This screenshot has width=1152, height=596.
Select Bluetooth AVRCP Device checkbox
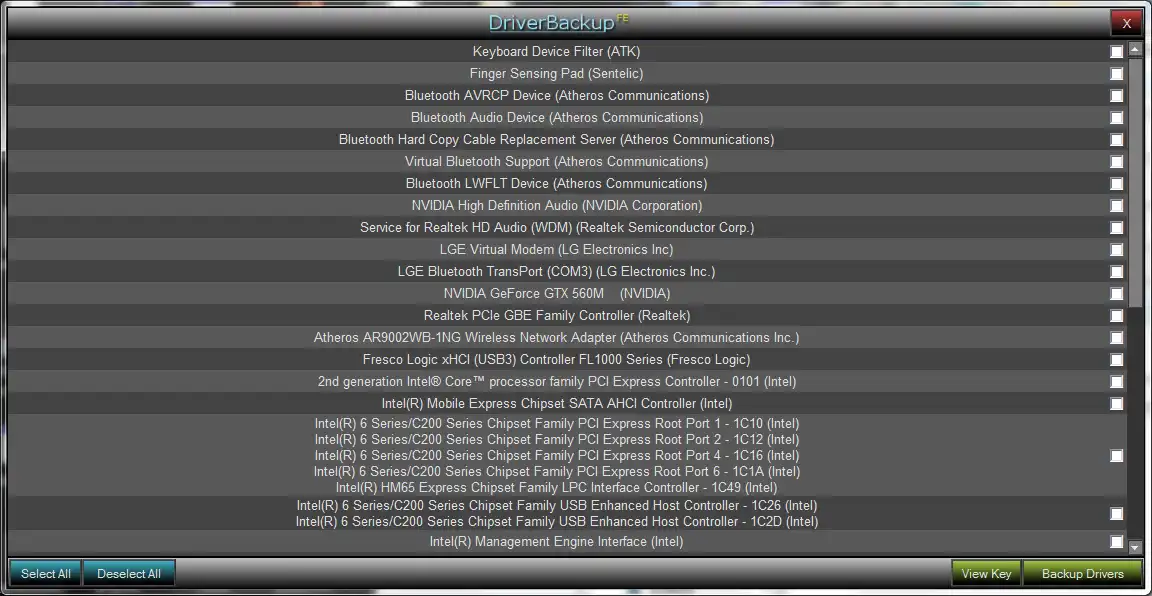click(x=1117, y=96)
